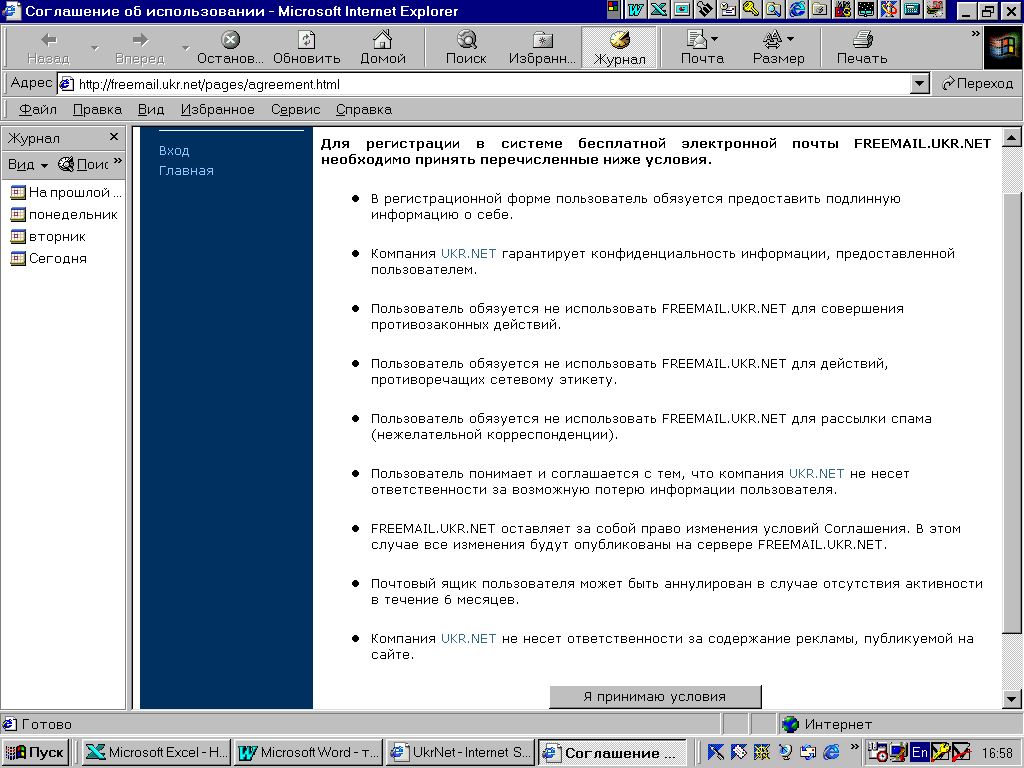Expand history panel toolbar overflow chevron

click(118, 161)
